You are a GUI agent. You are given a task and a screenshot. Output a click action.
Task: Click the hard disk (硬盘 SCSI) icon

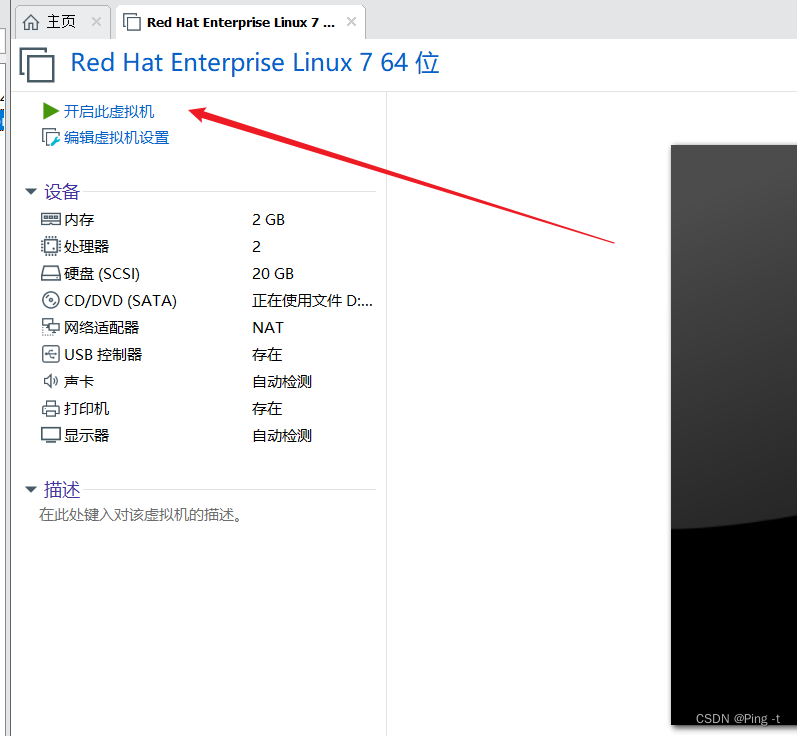51,273
